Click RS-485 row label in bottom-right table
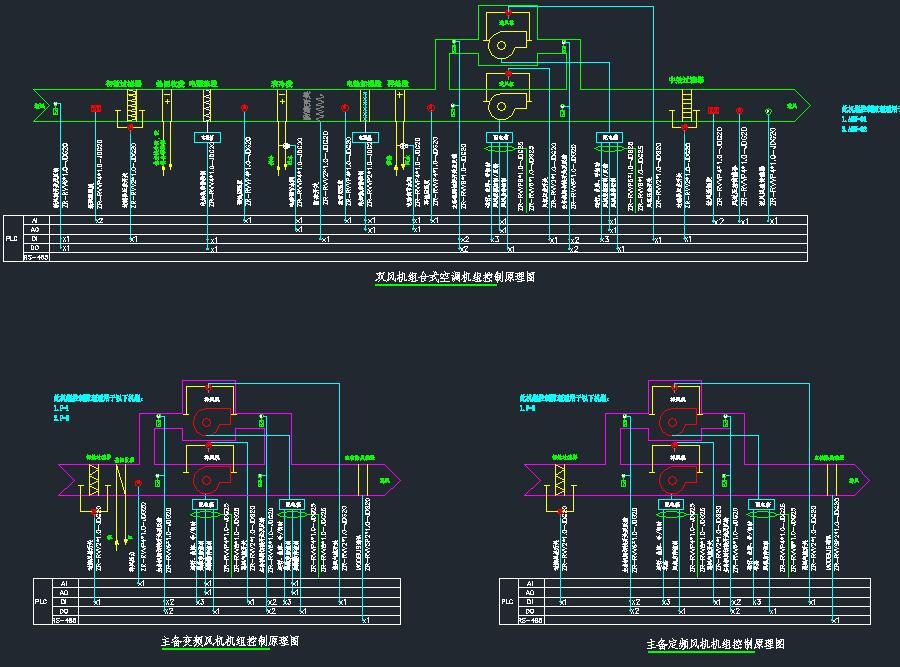Image resolution: width=900 pixels, height=667 pixels. 532,621
